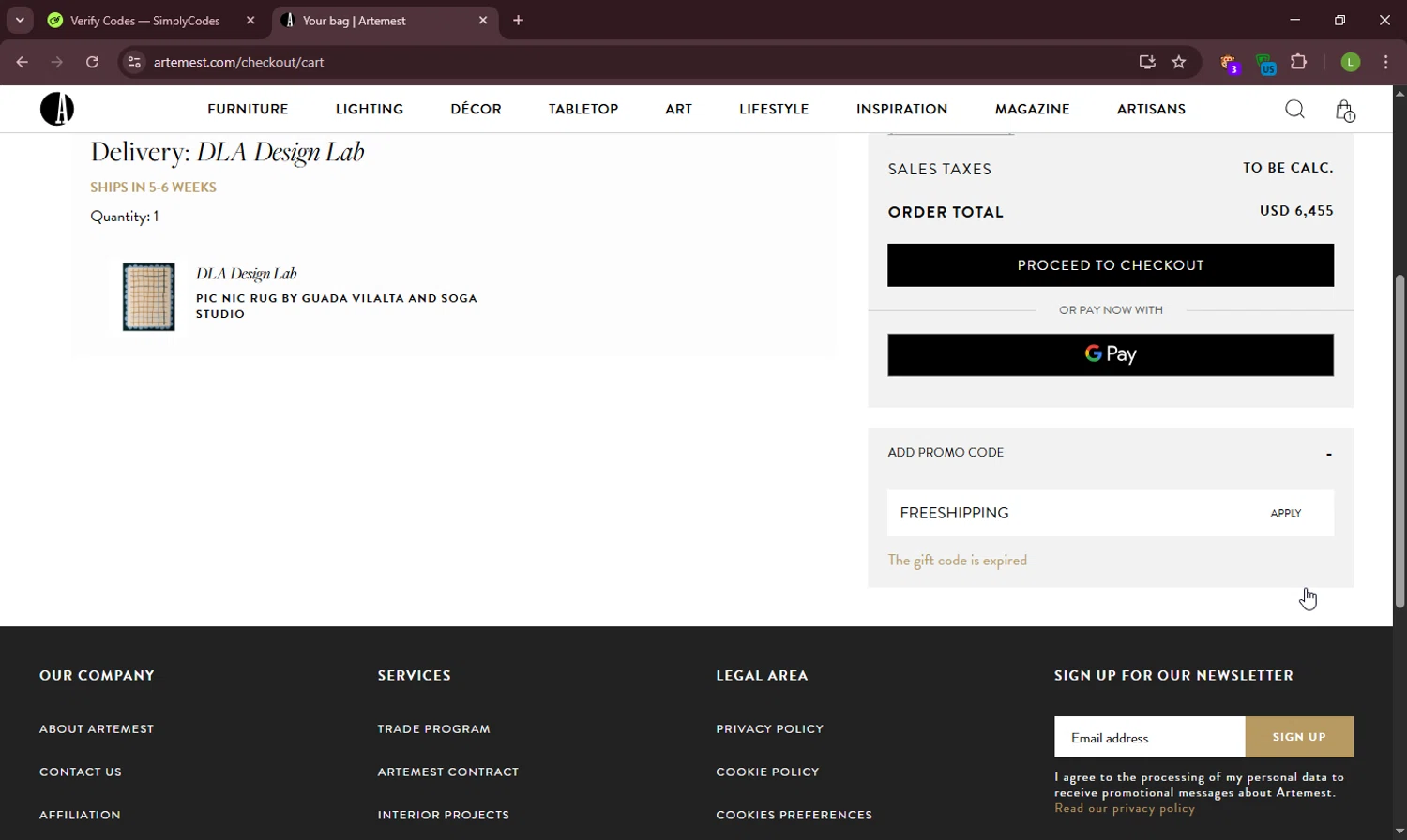This screenshot has width=1407, height=840.
Task: Open the Tabletop menu
Action: (583, 109)
